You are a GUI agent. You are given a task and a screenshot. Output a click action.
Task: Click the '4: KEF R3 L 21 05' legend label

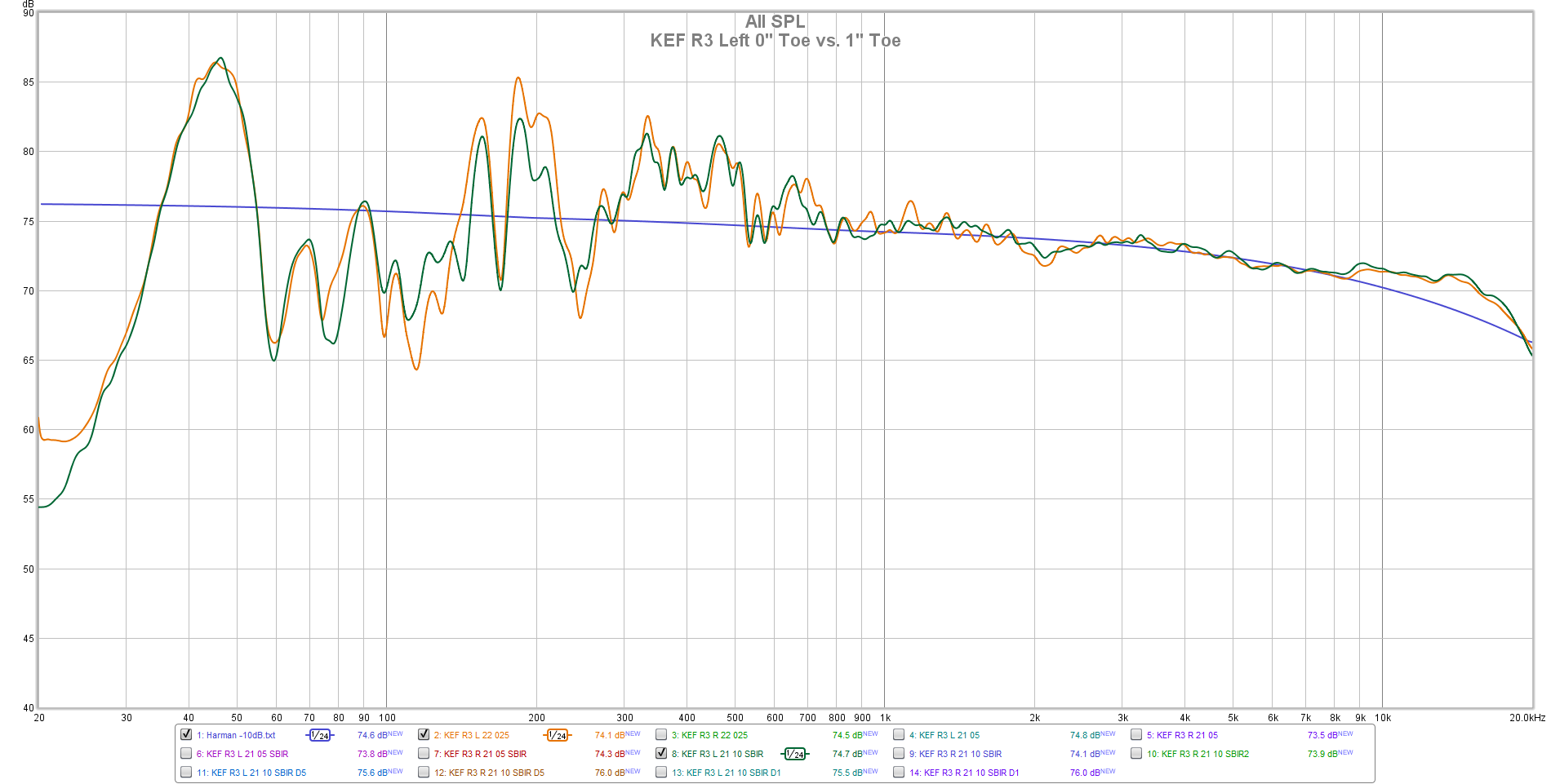(x=944, y=735)
